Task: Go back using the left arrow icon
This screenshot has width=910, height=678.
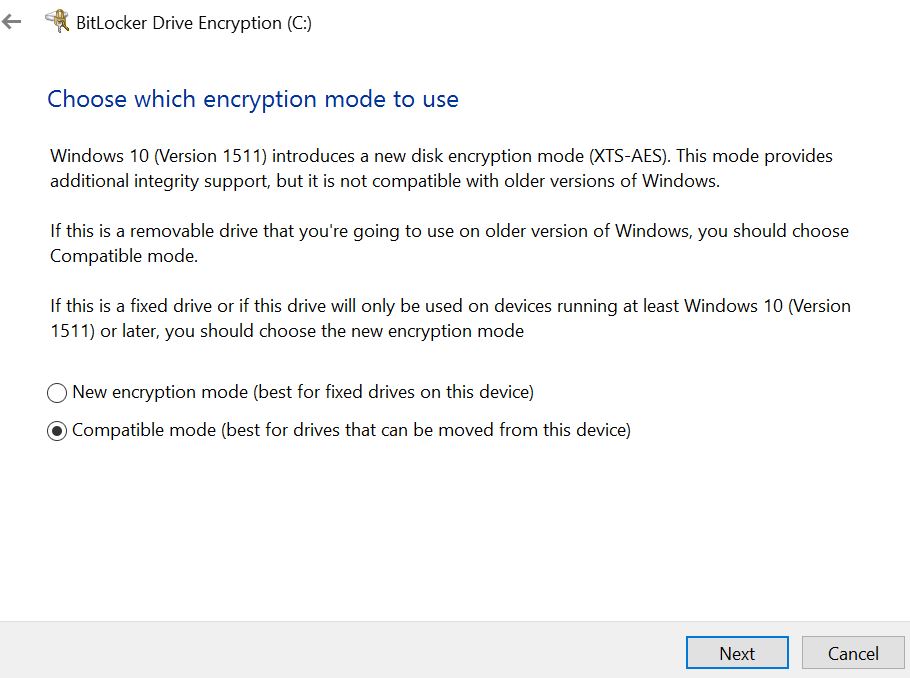Action: [x=11, y=22]
